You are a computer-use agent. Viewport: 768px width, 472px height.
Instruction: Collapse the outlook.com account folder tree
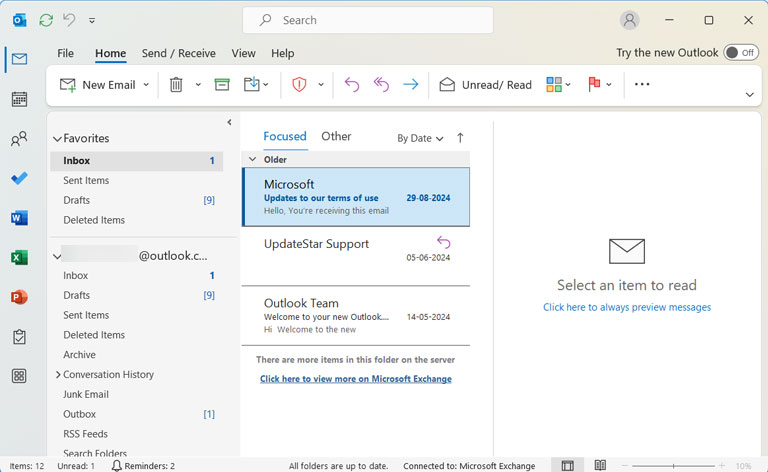(x=57, y=256)
